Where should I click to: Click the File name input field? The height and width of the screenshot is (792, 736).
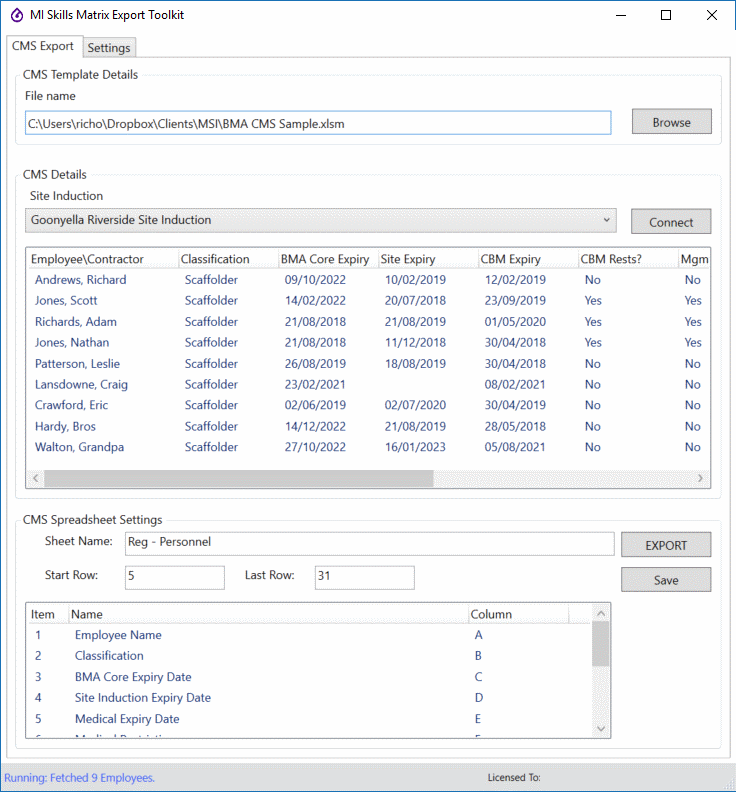[x=318, y=123]
